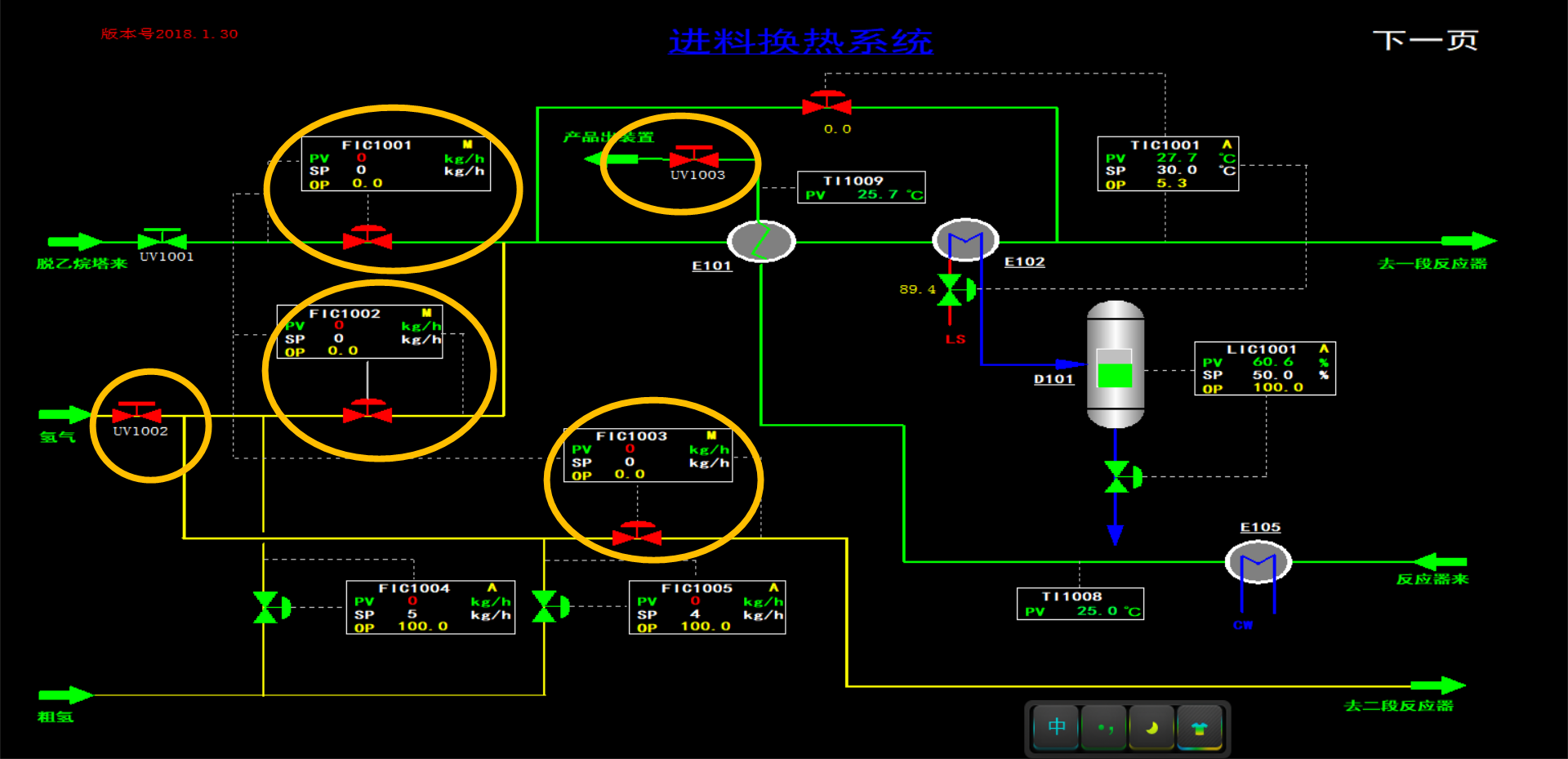Click the TIC1001 A mode indicator
The image size is (1568, 759).
pyautogui.click(x=1227, y=145)
